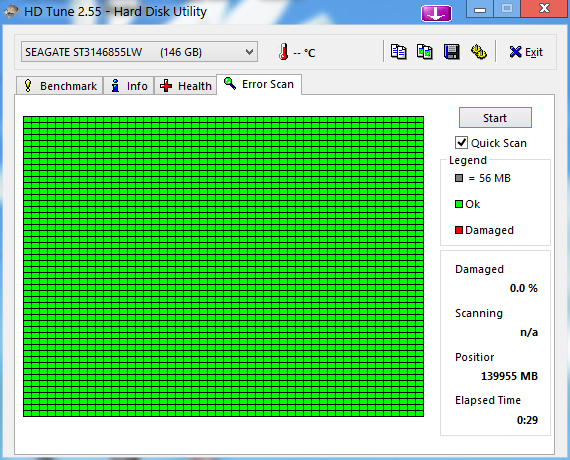
Task: Click the gray 56 MB block legend swatch
Action: pos(459,178)
